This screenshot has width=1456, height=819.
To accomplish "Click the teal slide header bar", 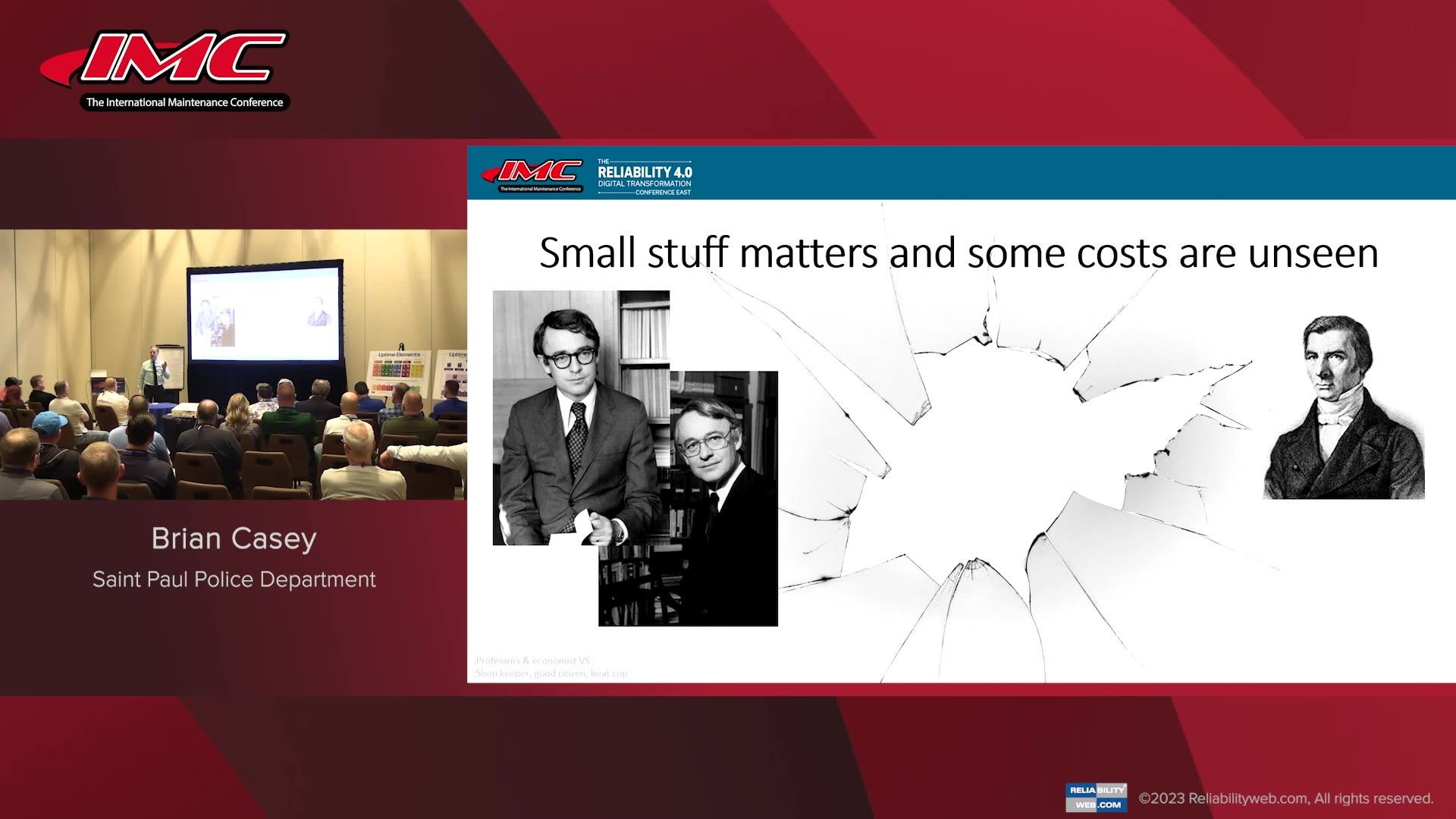I will [1062, 173].
